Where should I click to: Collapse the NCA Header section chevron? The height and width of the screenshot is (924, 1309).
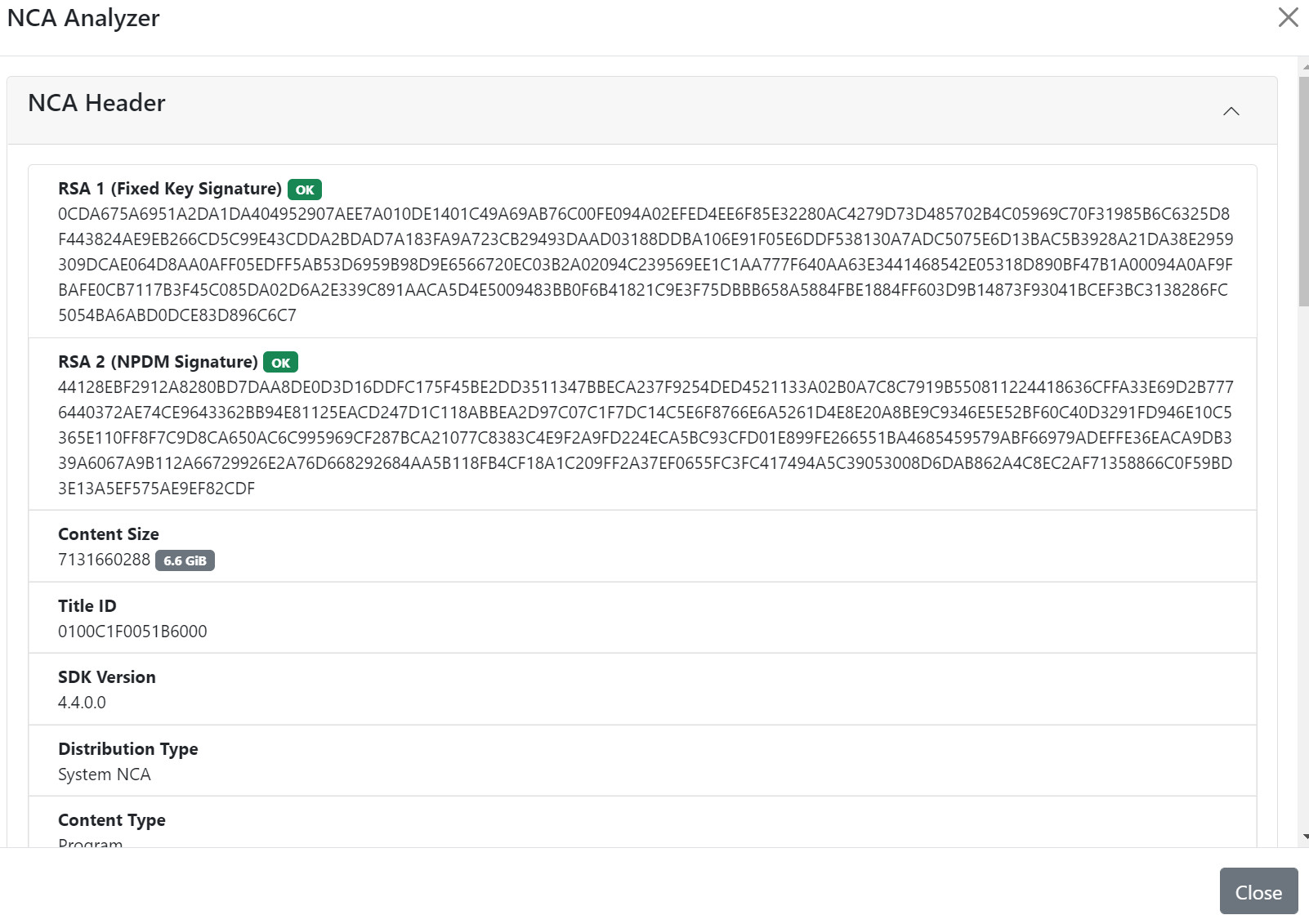coord(1231,111)
